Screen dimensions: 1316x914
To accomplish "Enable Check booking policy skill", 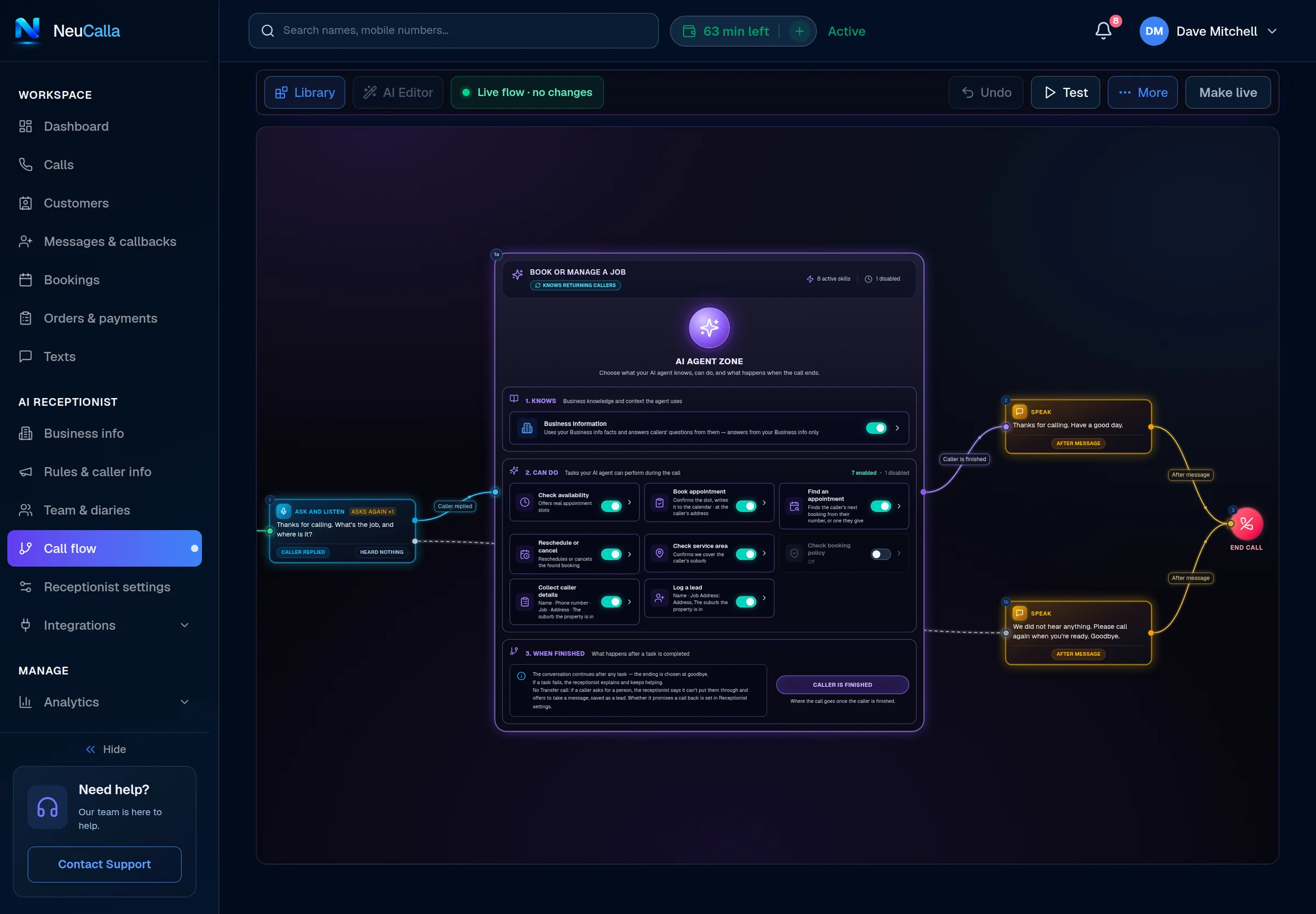I will point(880,554).
